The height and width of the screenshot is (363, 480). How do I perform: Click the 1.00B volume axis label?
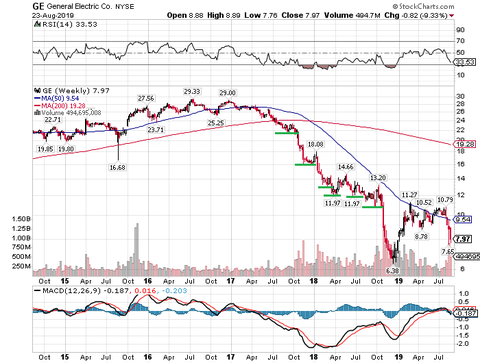point(21,238)
